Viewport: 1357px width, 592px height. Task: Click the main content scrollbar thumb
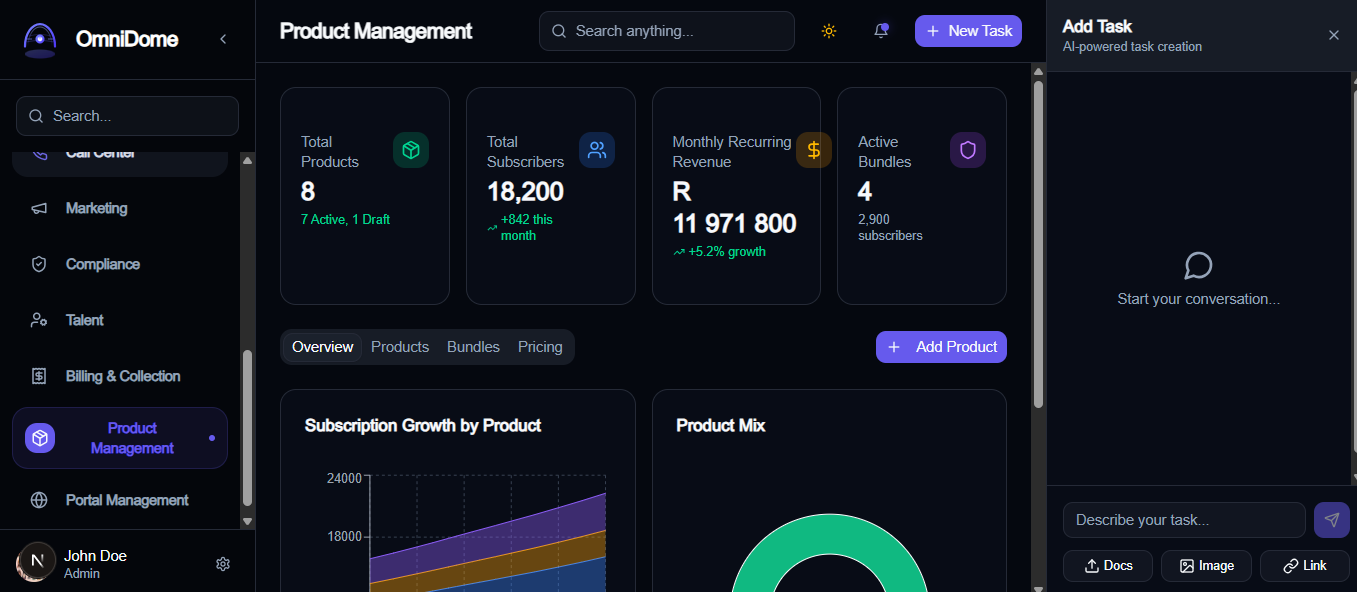click(x=1038, y=244)
